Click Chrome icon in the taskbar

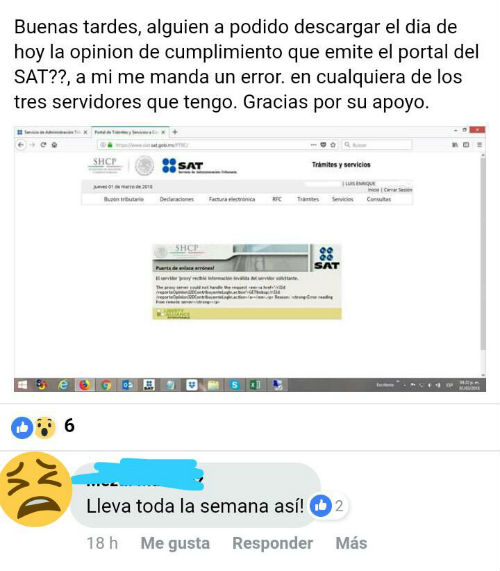click(106, 385)
